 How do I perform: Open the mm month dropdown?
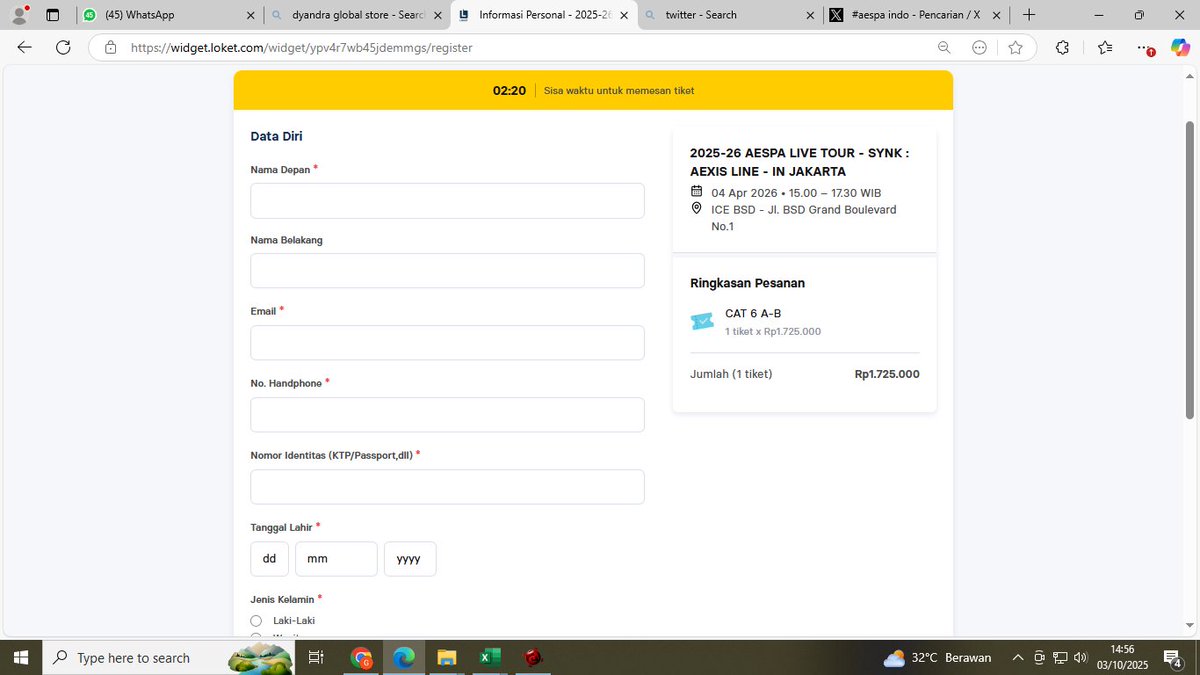(336, 559)
